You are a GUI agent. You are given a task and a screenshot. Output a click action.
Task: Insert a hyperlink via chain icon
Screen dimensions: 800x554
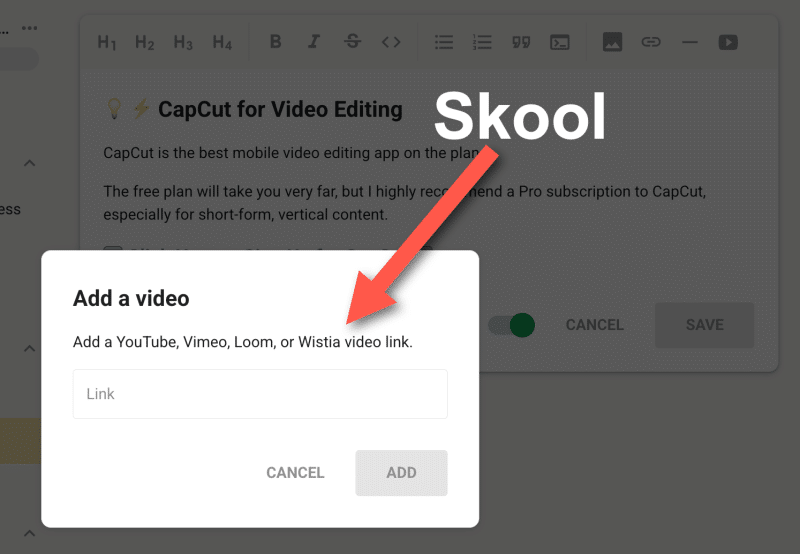coord(651,42)
